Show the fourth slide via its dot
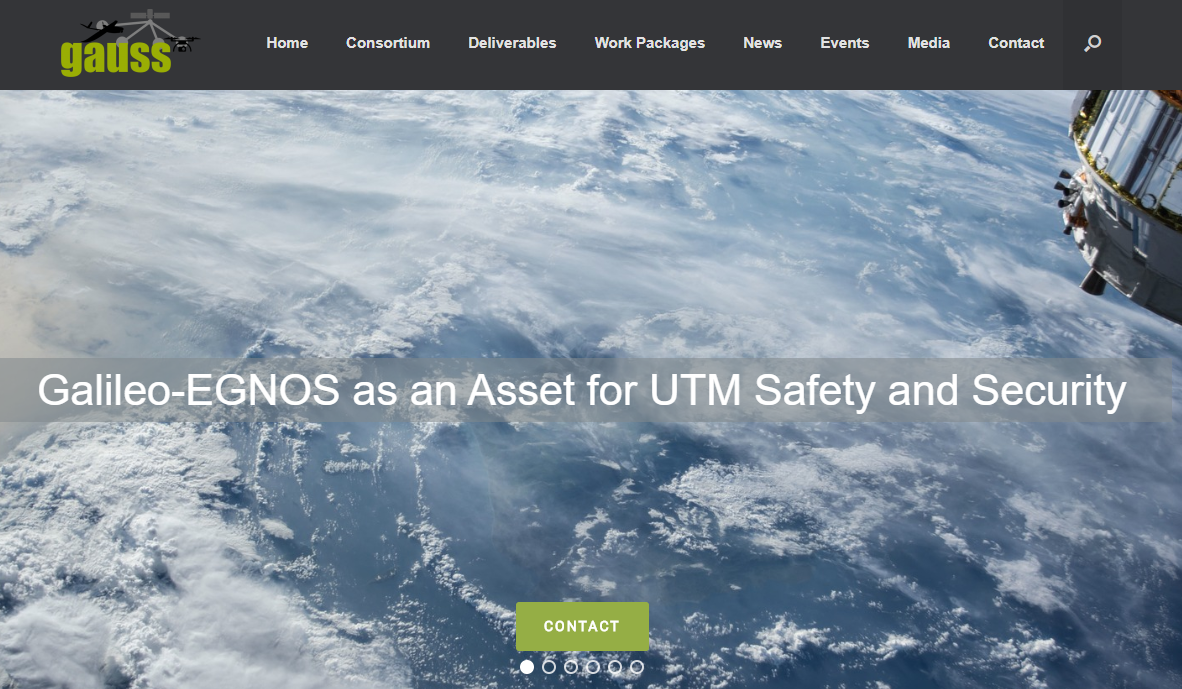The image size is (1182, 689). coord(593,667)
